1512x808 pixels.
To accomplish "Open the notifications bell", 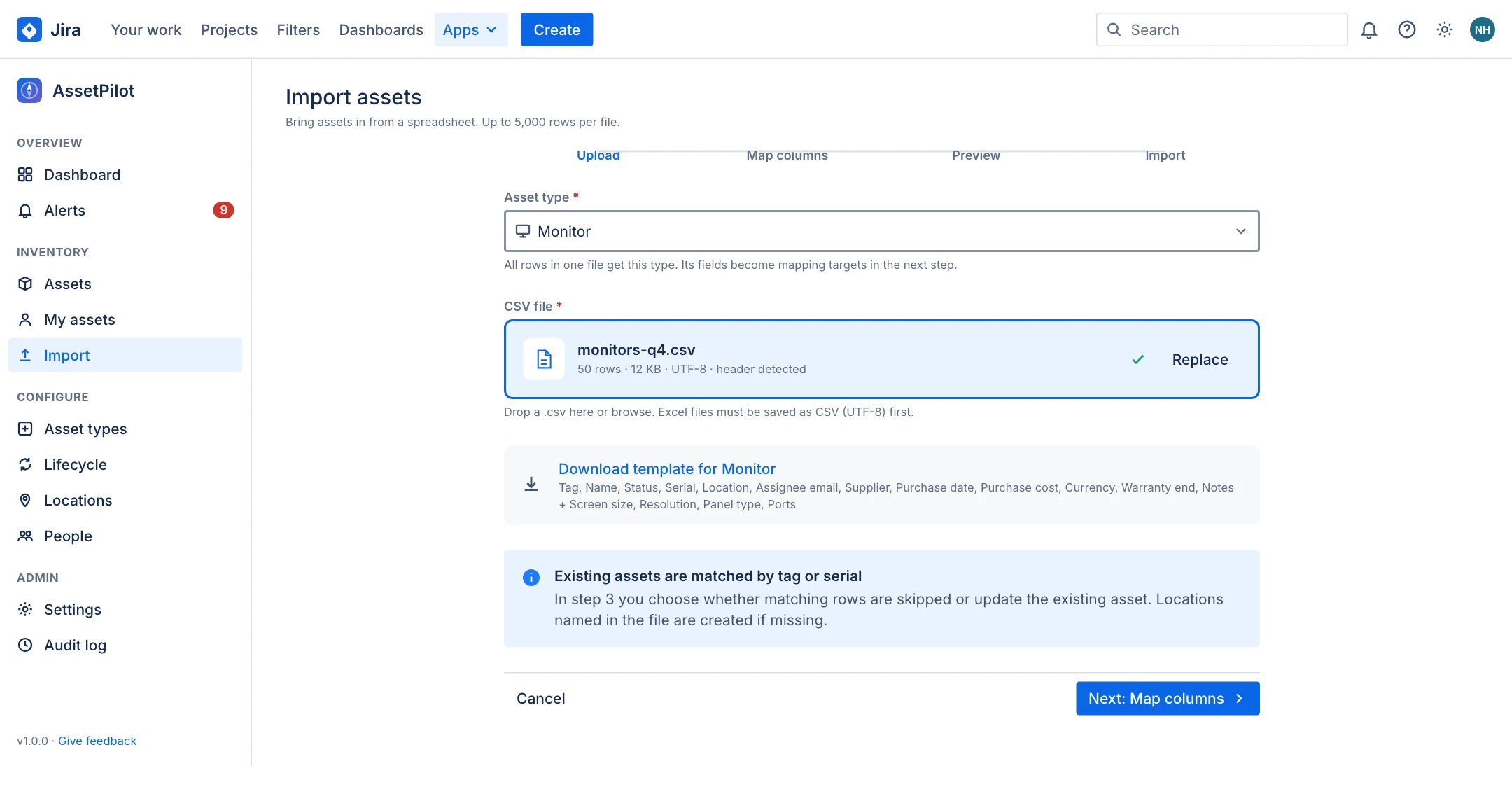I will 1368,29.
